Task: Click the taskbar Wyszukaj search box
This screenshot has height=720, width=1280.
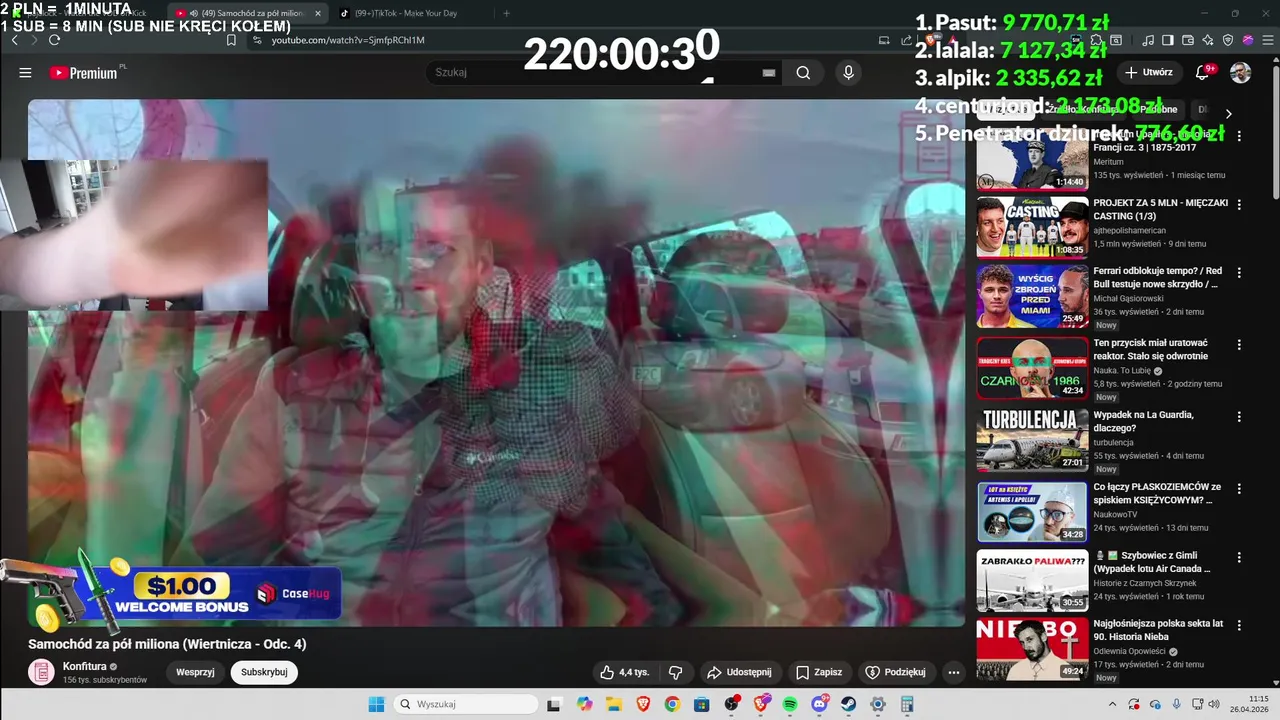Action: coord(466,704)
